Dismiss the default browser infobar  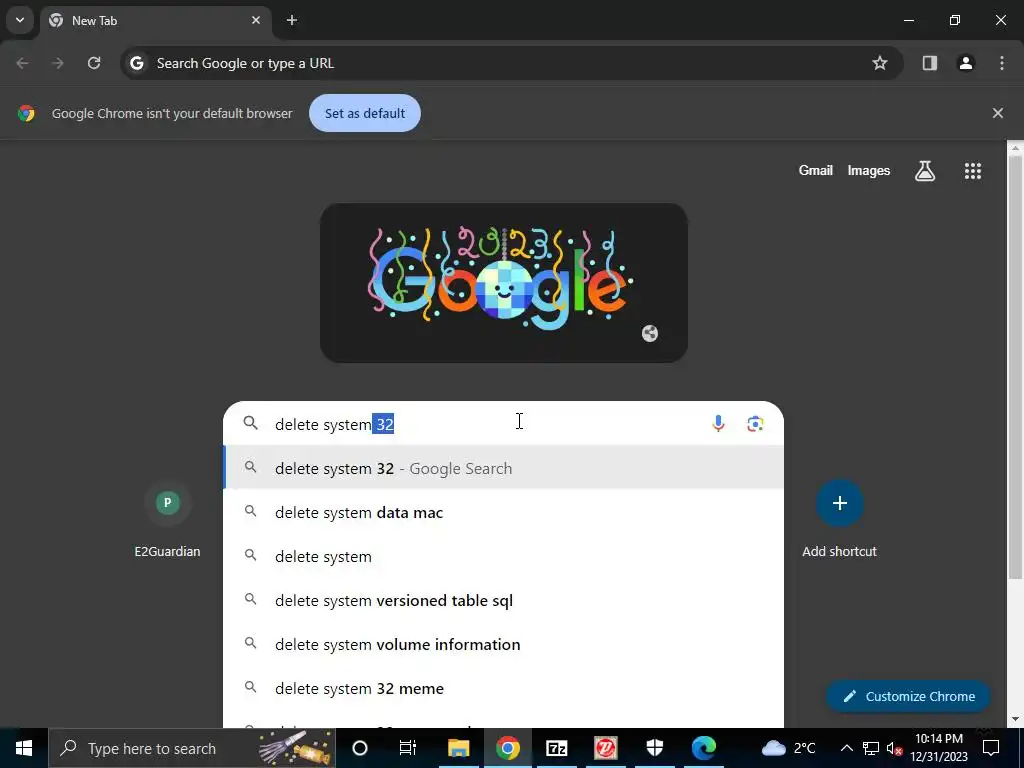pyautogui.click(x=998, y=113)
